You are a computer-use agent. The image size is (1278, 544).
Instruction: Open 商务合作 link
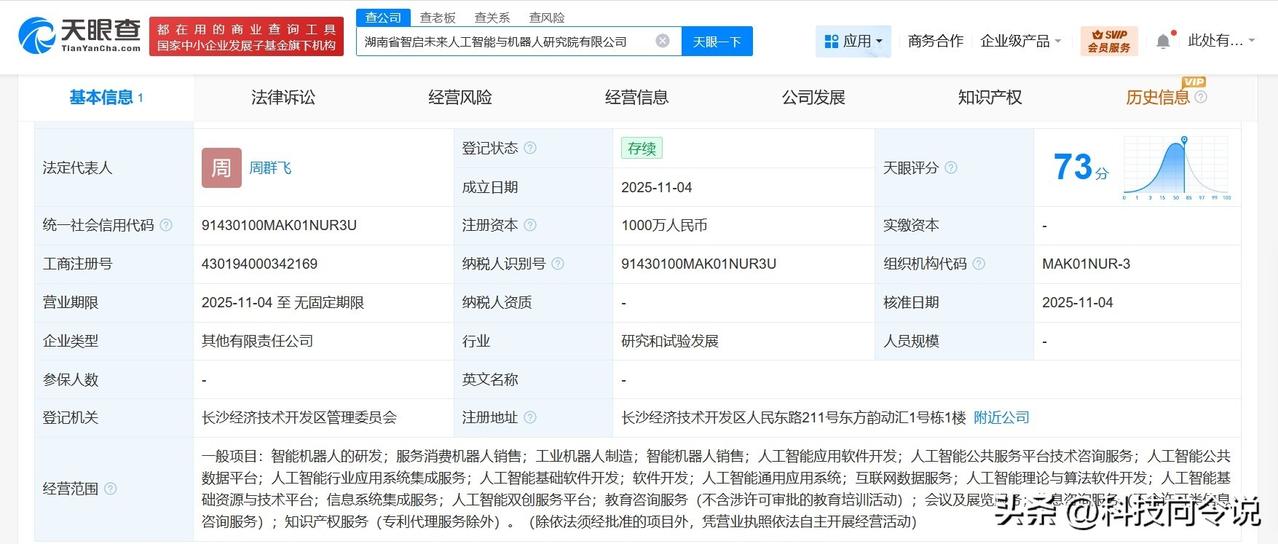(x=936, y=41)
